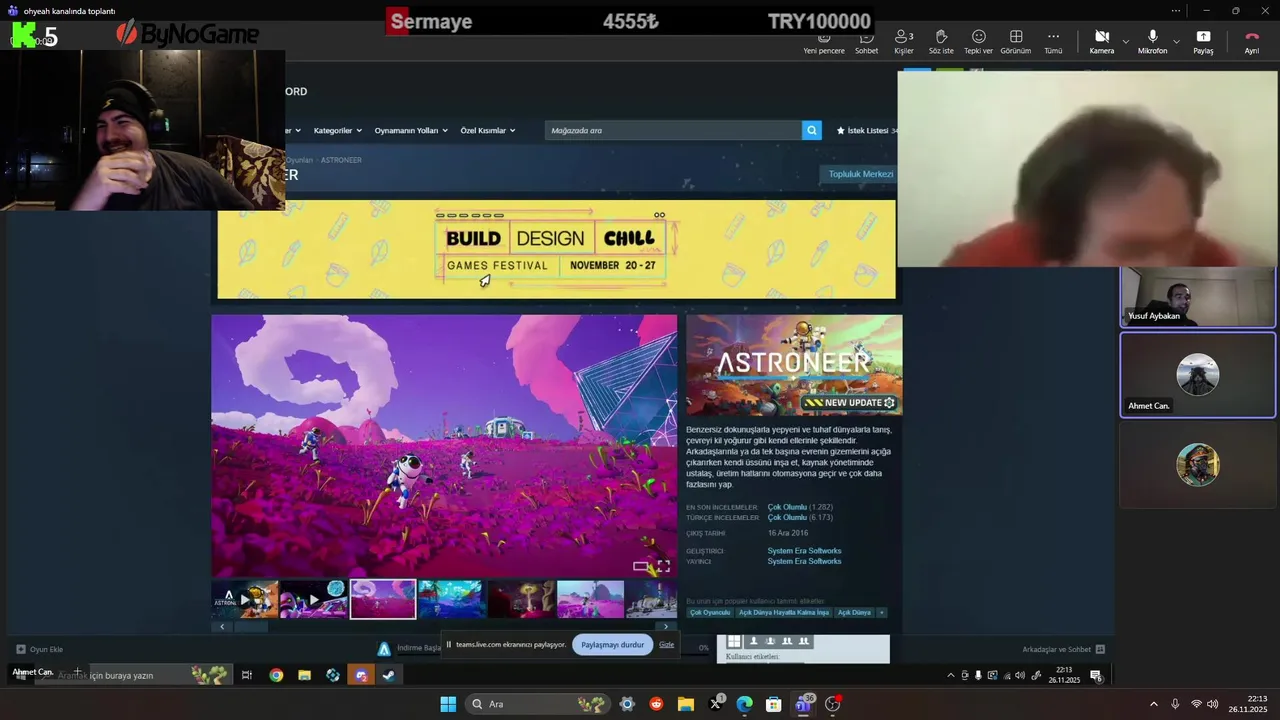Open the Windows Start menu
The width and height of the screenshot is (1280, 720).
448,704
